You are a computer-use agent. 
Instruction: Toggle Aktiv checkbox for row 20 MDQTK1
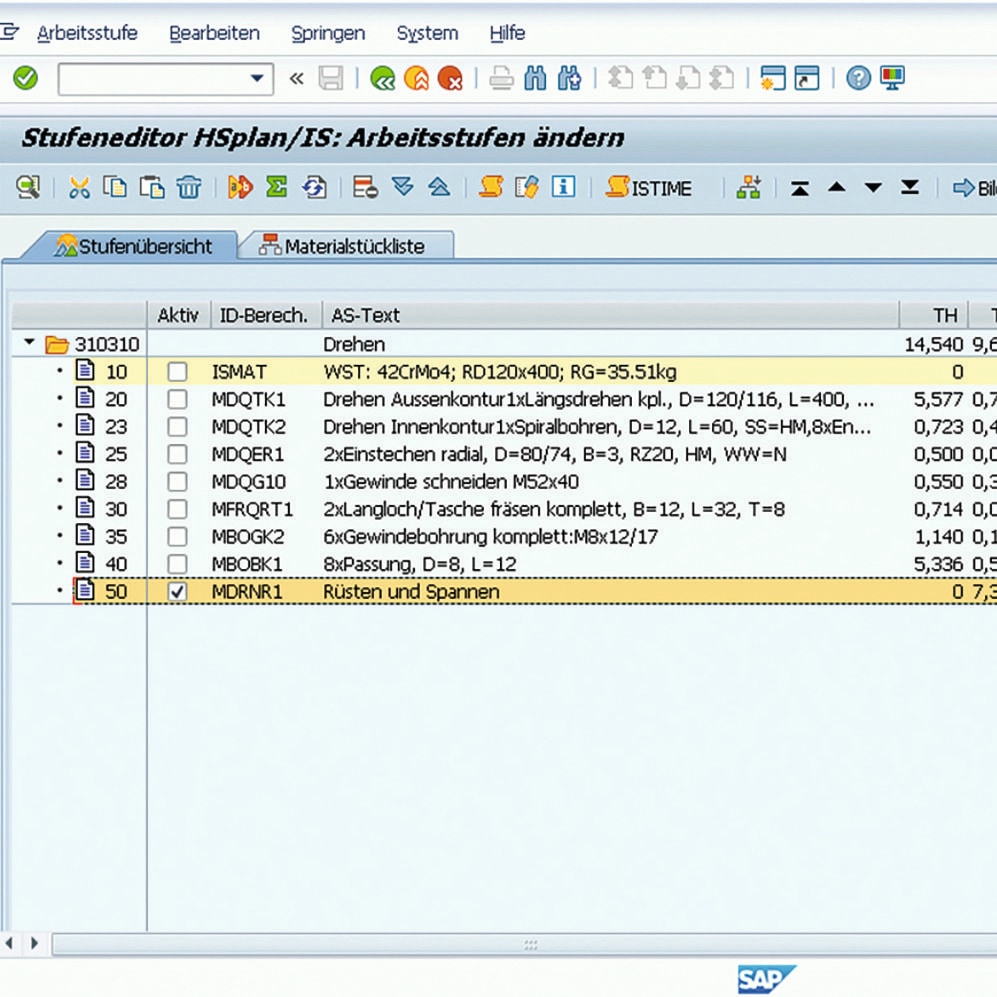coord(177,399)
